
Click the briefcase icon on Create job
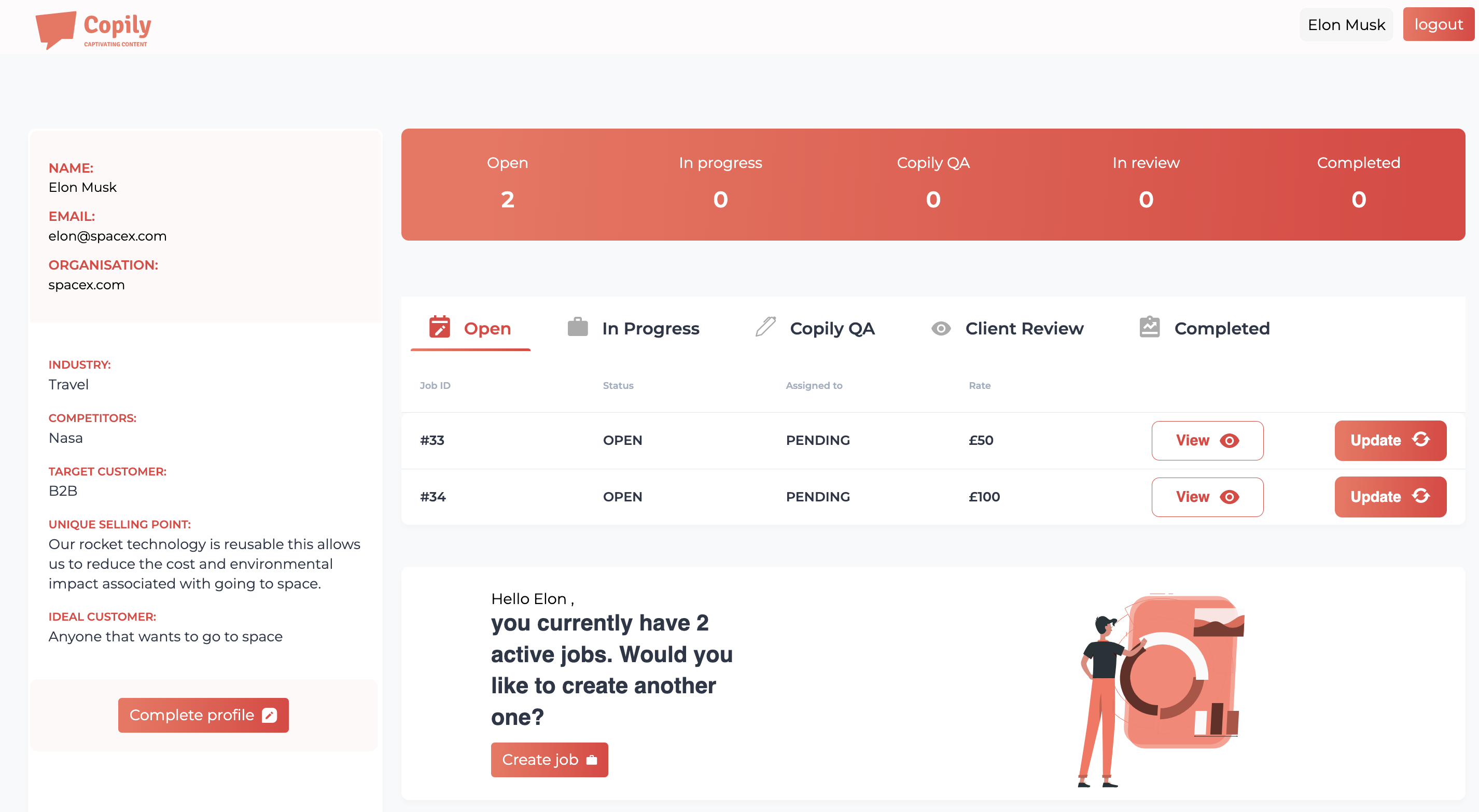click(591, 760)
